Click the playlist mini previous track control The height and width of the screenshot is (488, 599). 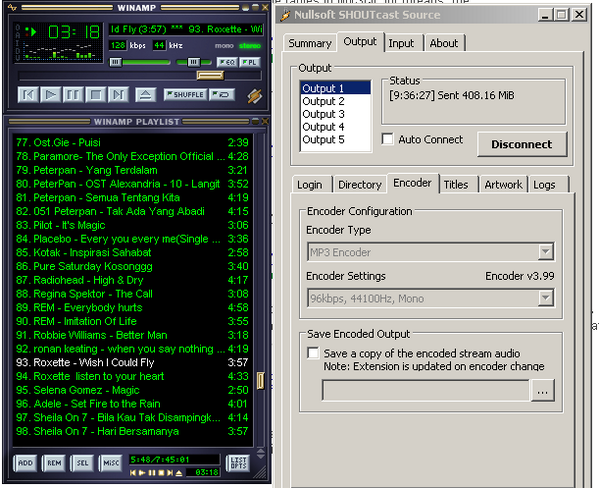point(133,473)
